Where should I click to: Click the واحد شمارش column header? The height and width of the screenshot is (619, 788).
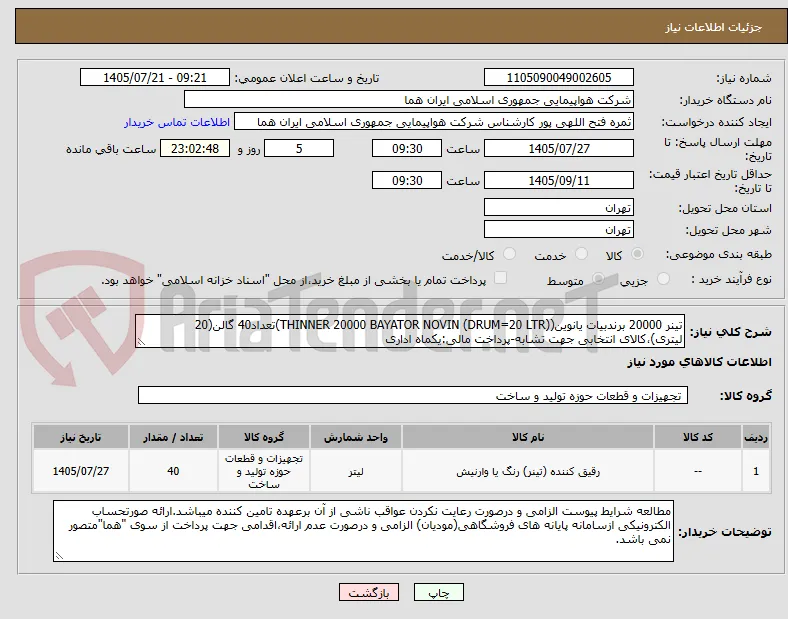(x=356, y=437)
